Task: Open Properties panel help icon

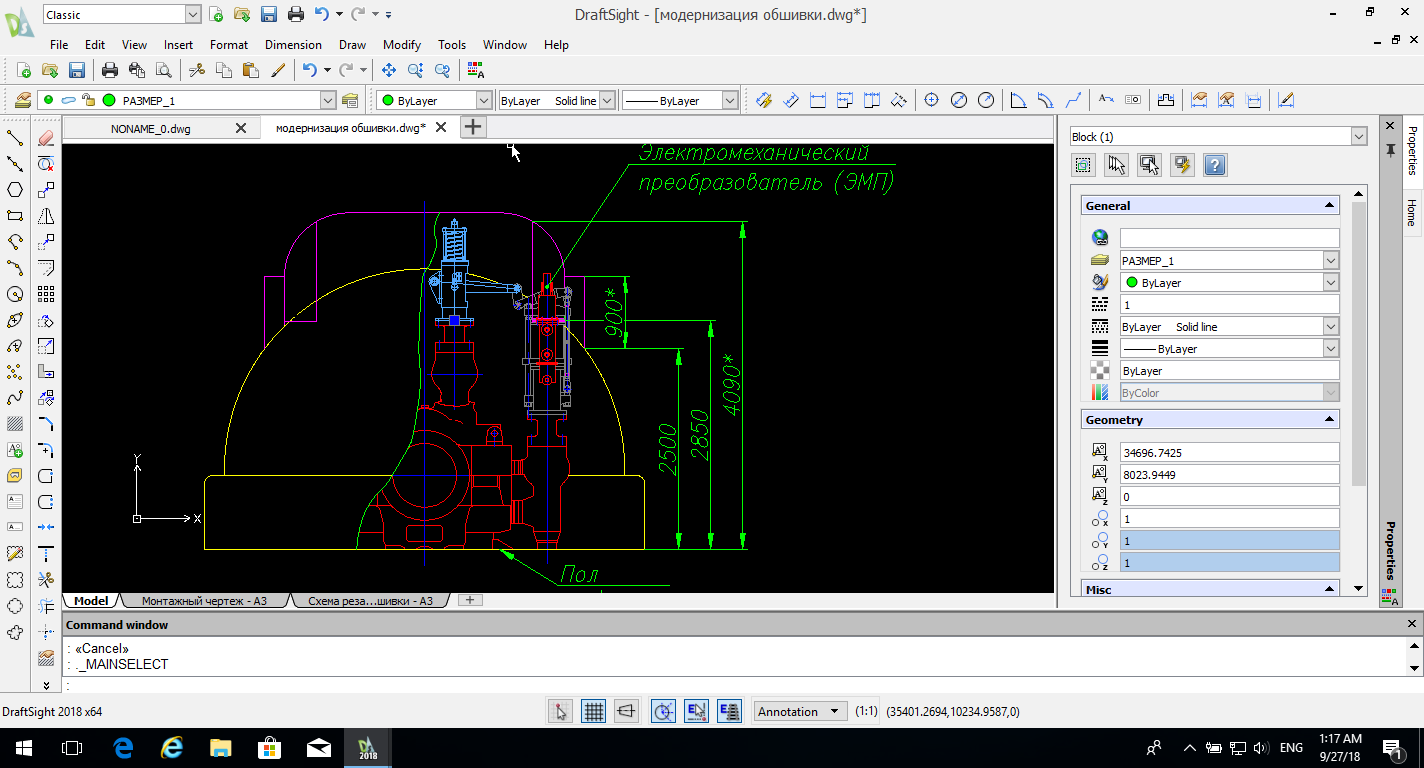Action: (1215, 165)
